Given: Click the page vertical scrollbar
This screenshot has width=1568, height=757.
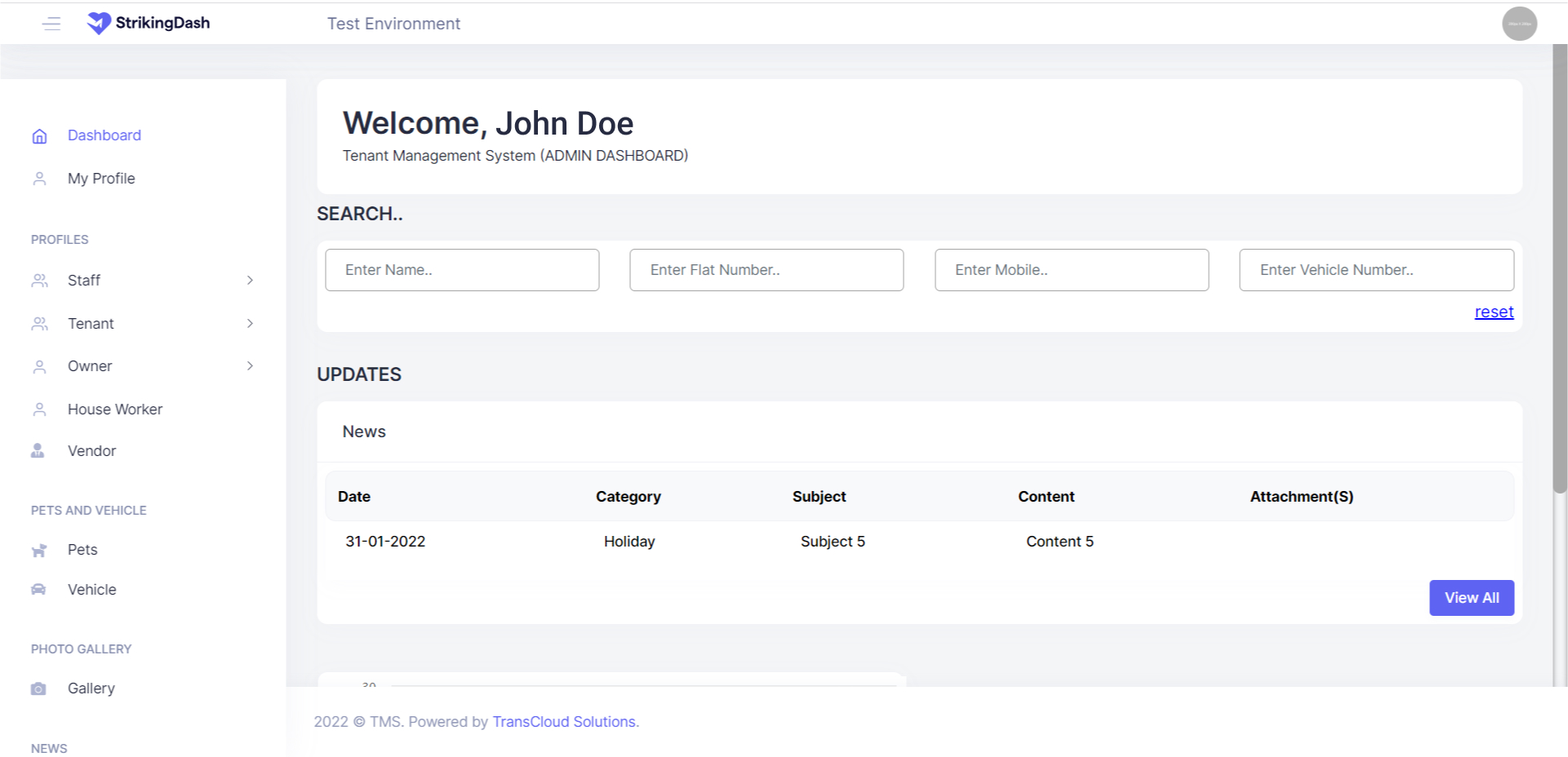Looking at the screenshot, I should tap(1559, 269).
